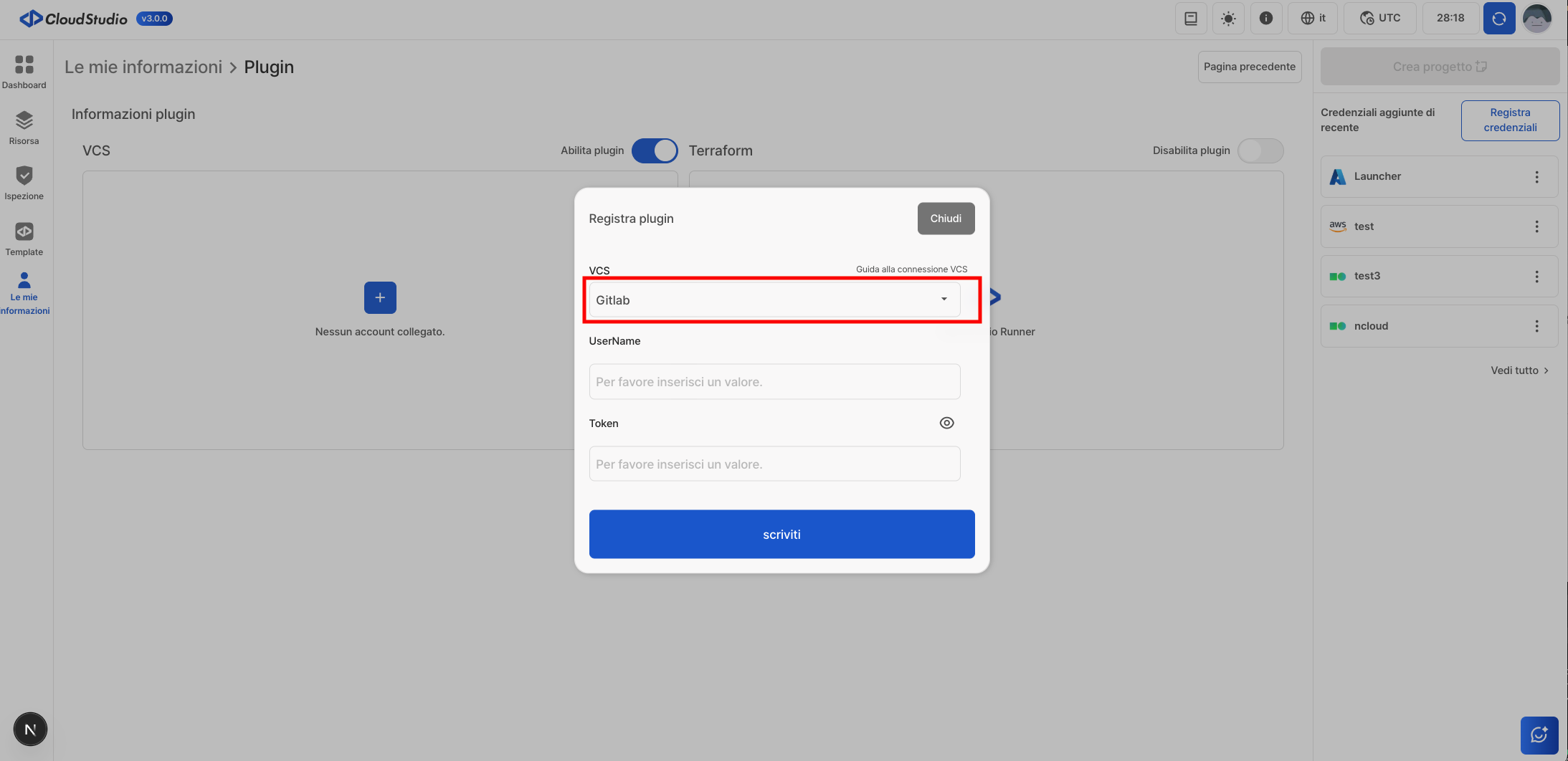Open the user avatar profile menu

tap(1537, 19)
